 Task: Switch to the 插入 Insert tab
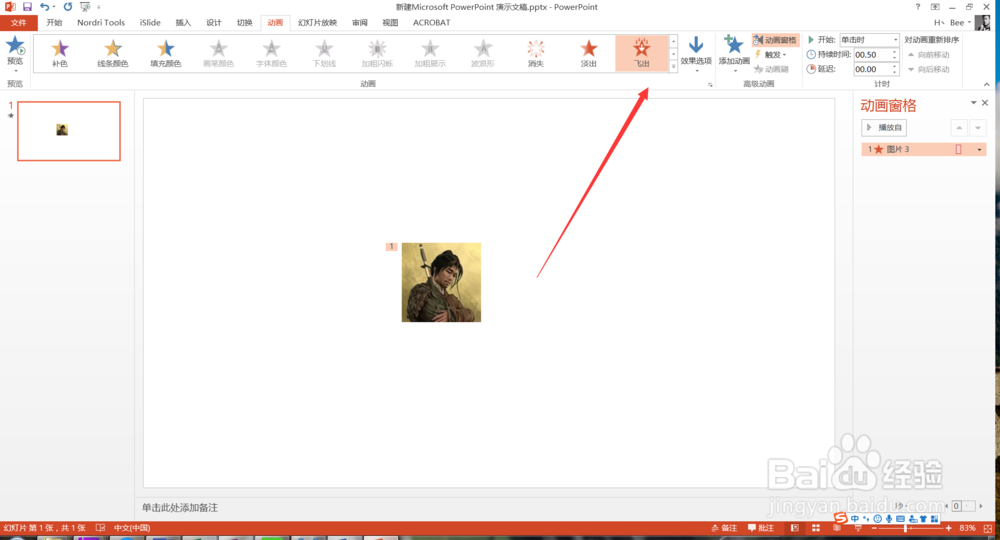183,22
